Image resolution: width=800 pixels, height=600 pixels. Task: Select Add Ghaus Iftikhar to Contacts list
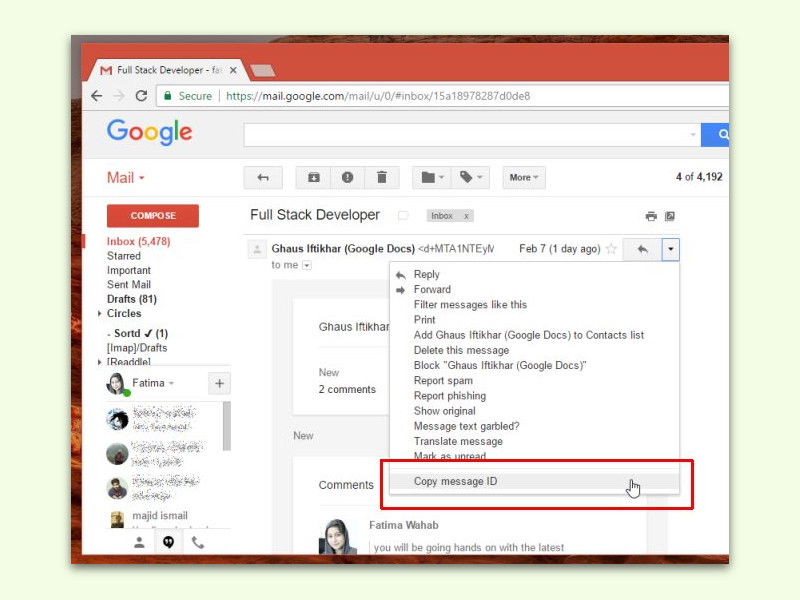[x=529, y=335]
